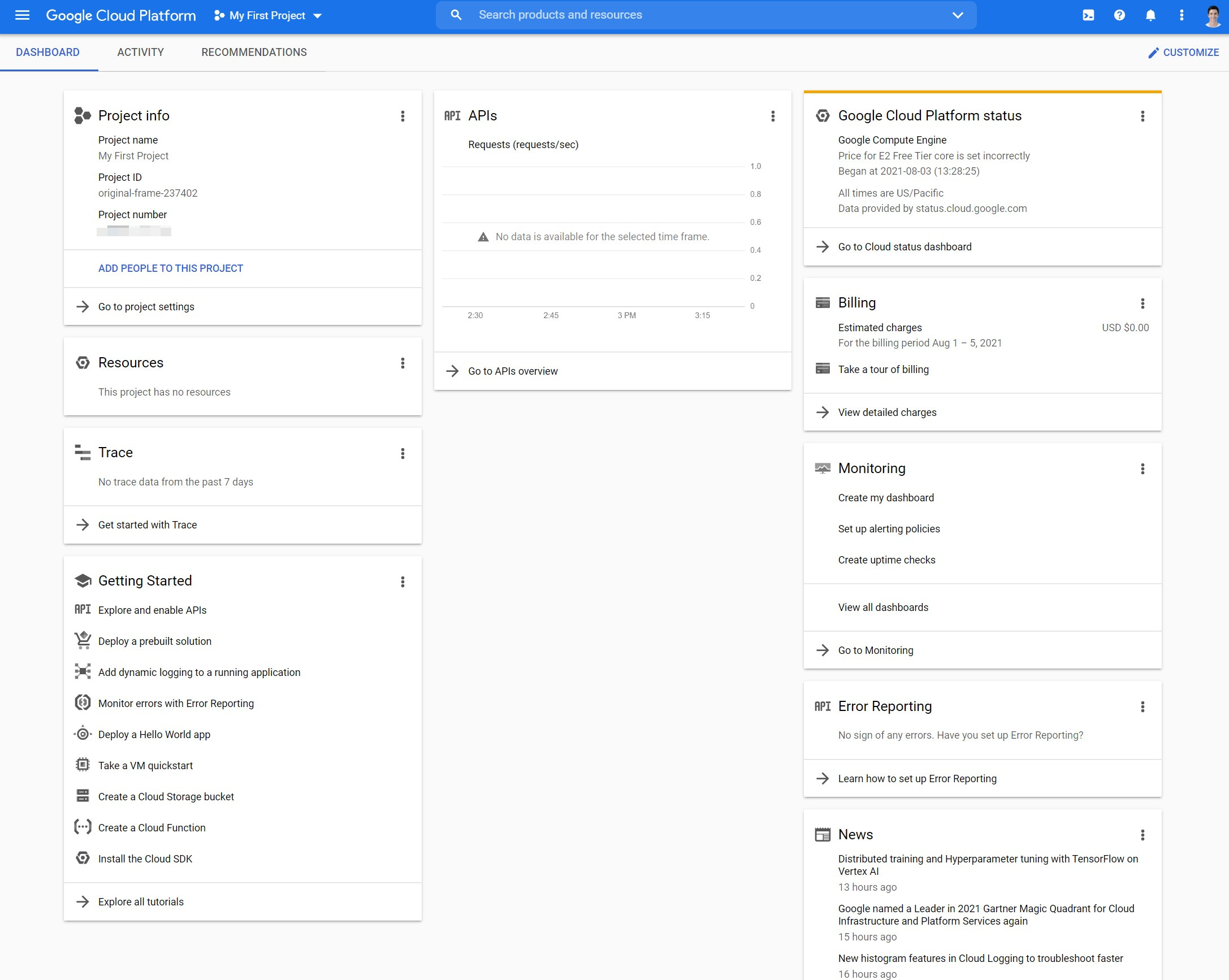Screen dimensions: 1229x980
Task: Open the Billing card overflow menu
Action: [x=1143, y=303]
